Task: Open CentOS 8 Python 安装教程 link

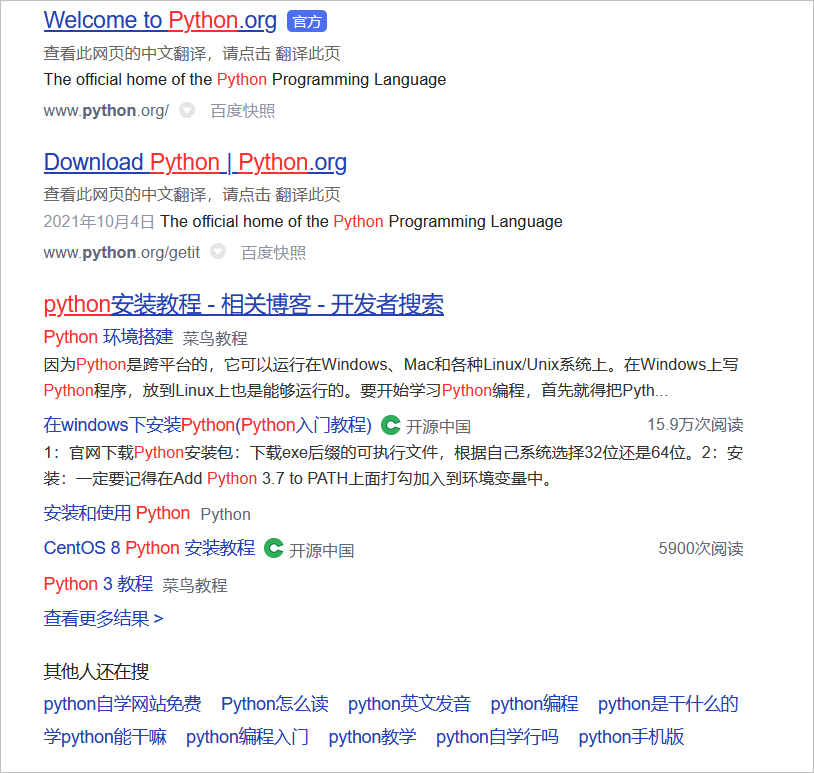Action: pyautogui.click(x=149, y=548)
